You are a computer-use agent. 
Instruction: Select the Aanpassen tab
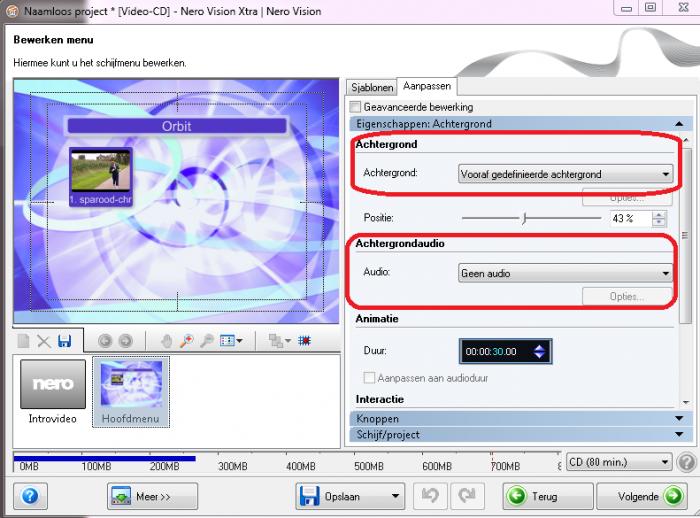coord(427,86)
